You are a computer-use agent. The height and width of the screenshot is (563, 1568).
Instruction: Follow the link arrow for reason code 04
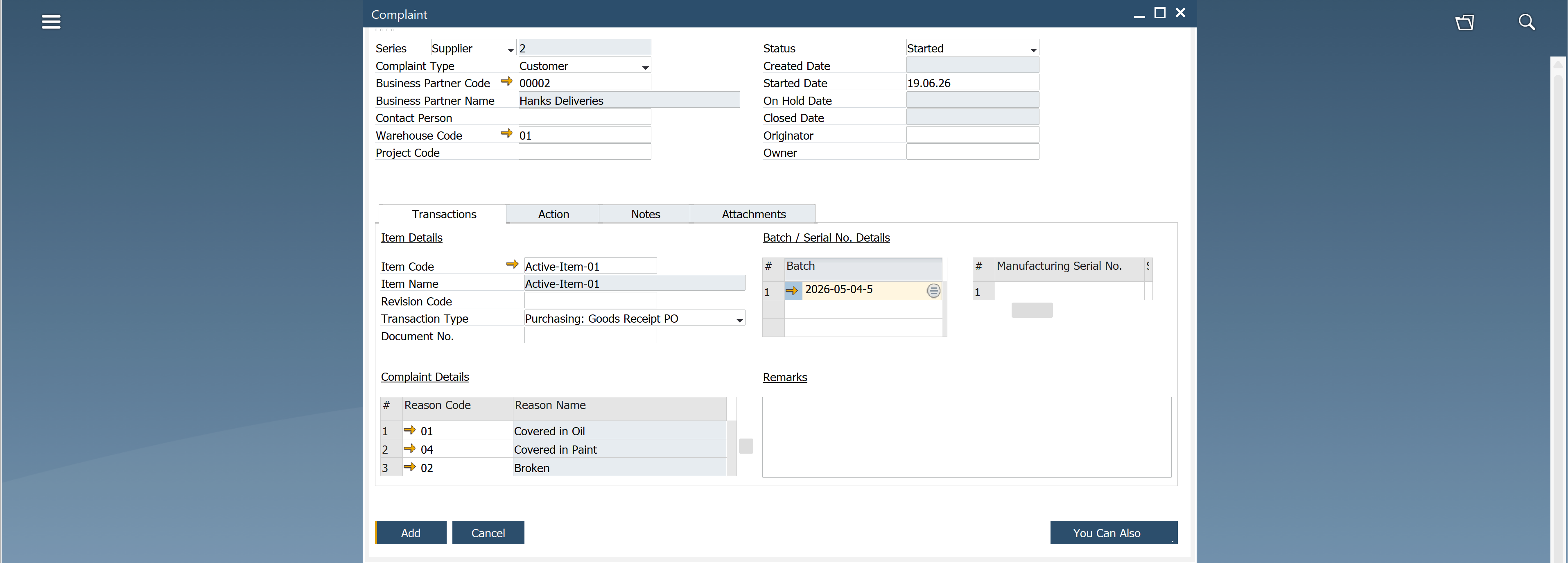coord(410,448)
